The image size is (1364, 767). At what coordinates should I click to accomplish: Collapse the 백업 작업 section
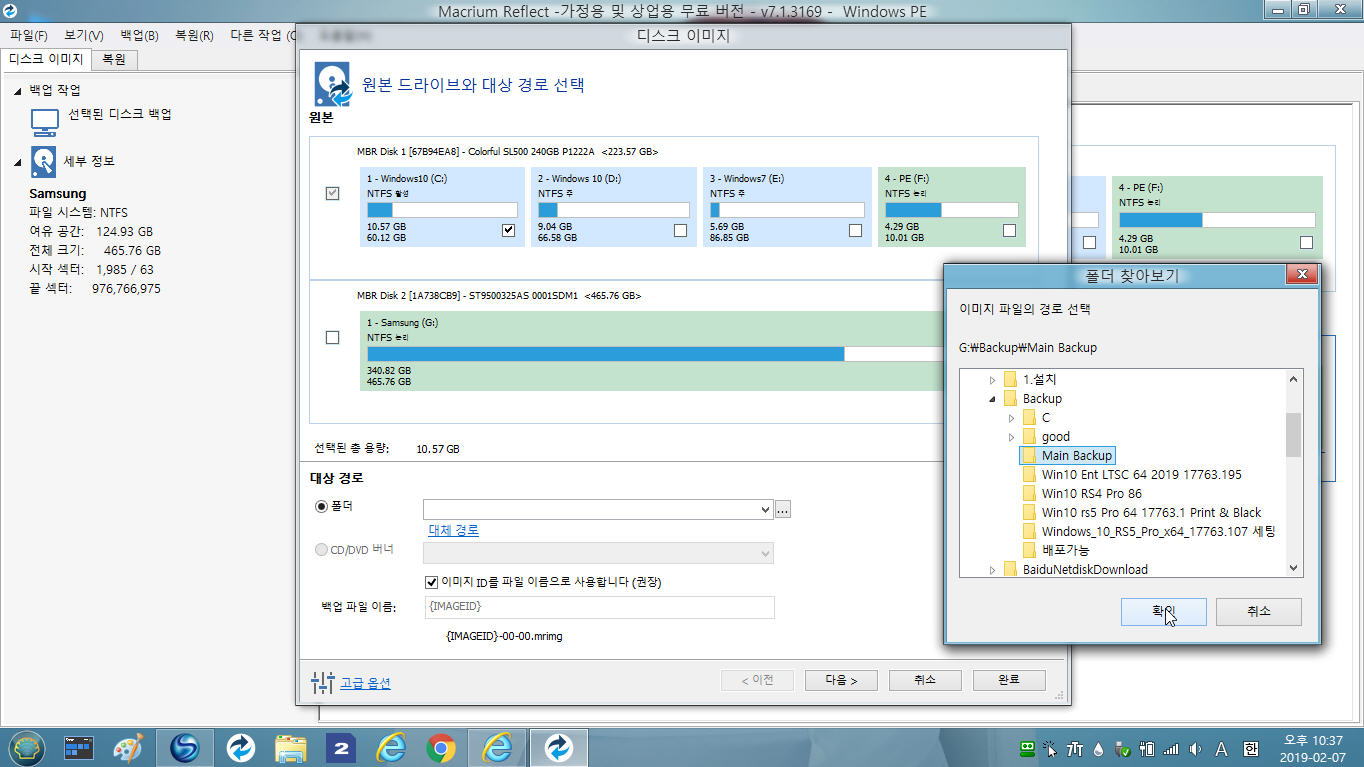coord(18,91)
